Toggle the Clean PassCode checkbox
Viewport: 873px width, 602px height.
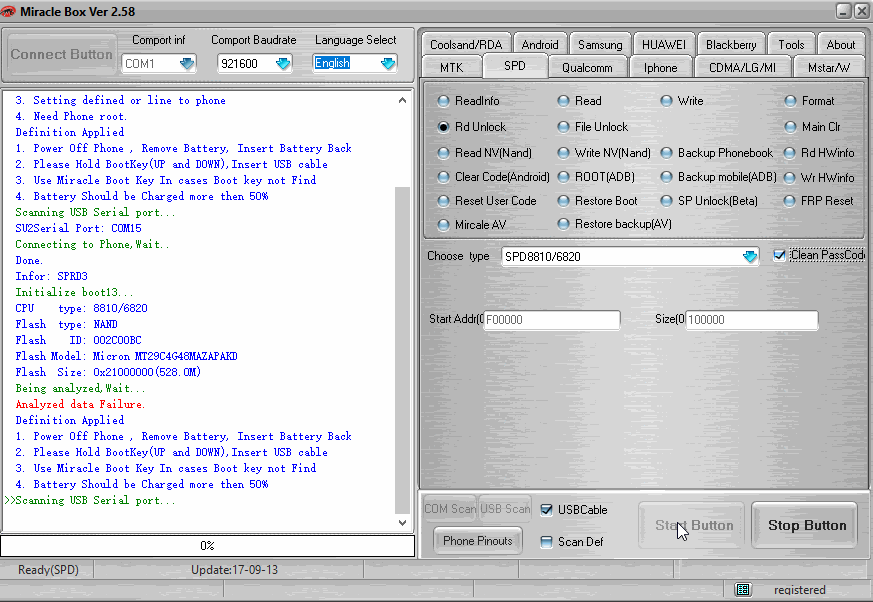pos(780,256)
